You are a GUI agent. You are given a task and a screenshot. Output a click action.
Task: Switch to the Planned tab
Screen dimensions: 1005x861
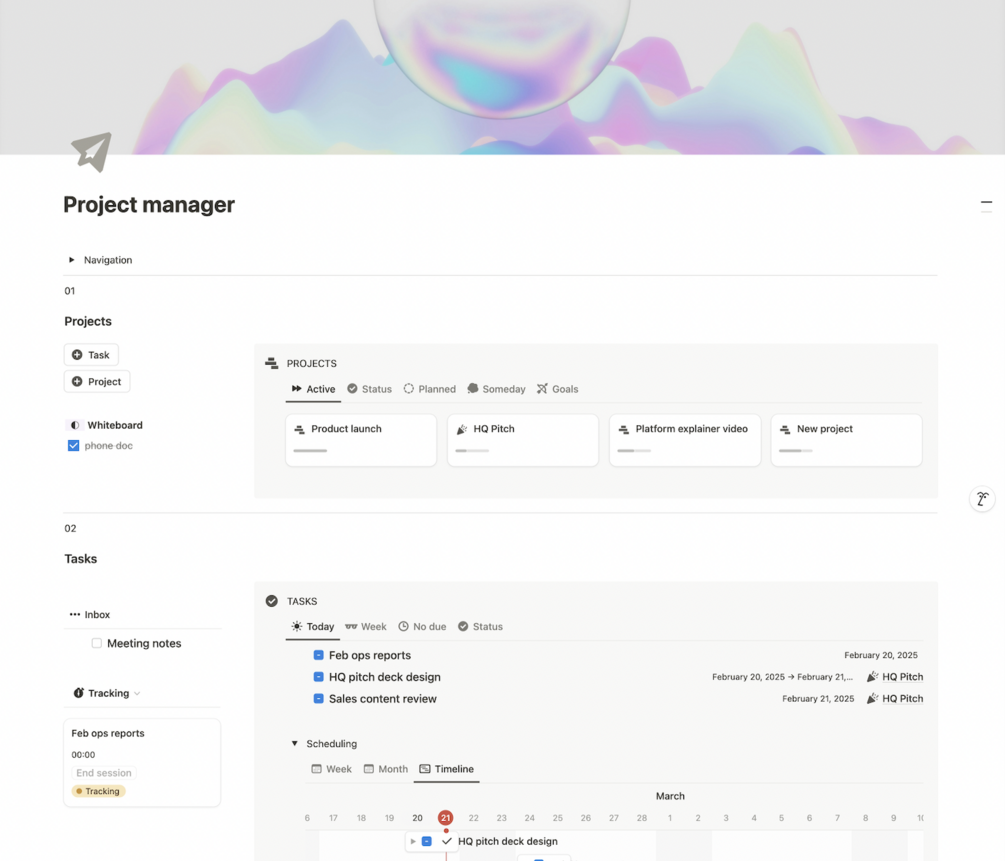pos(429,389)
